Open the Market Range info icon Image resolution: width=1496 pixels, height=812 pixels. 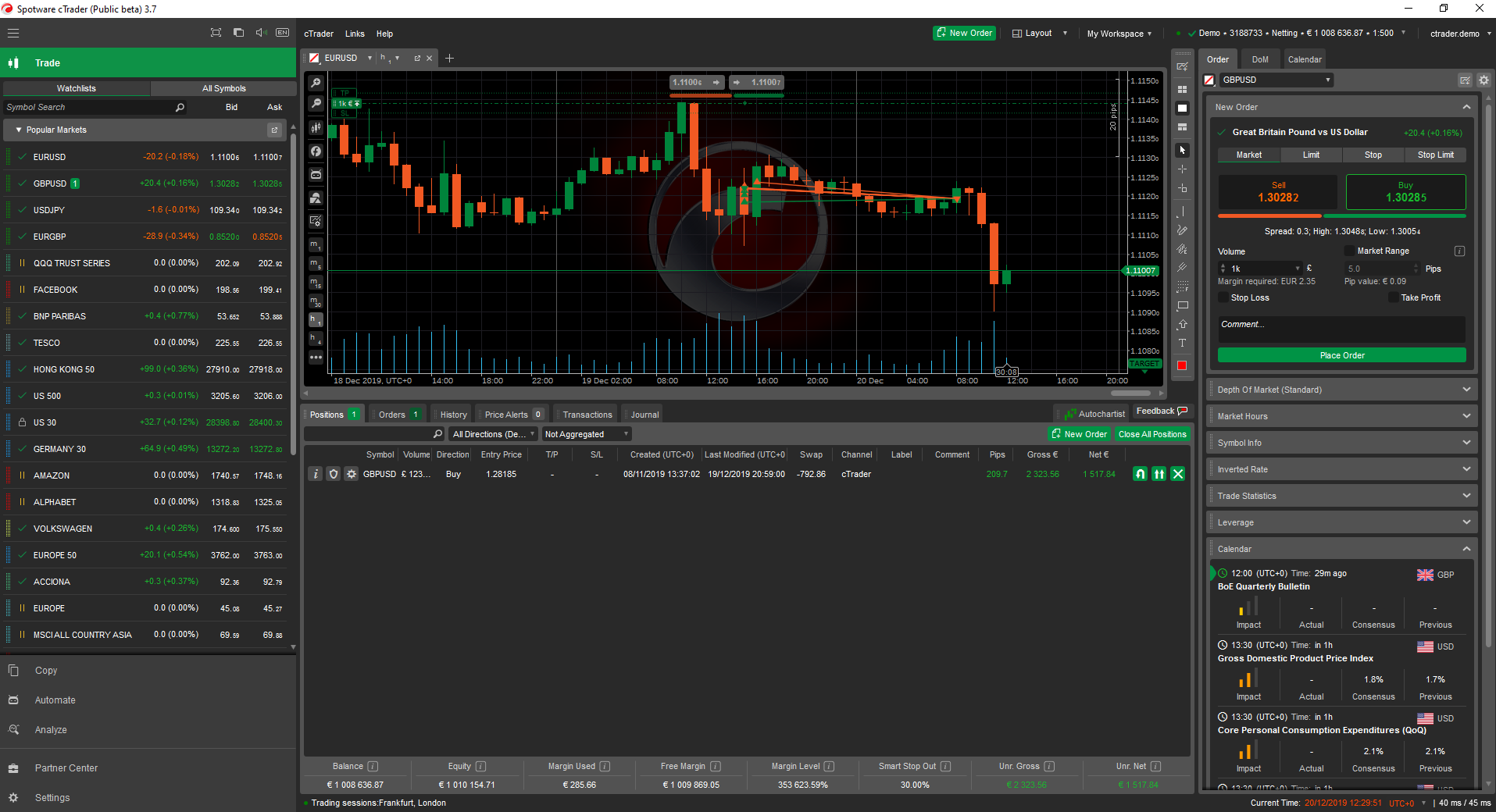click(x=1459, y=251)
